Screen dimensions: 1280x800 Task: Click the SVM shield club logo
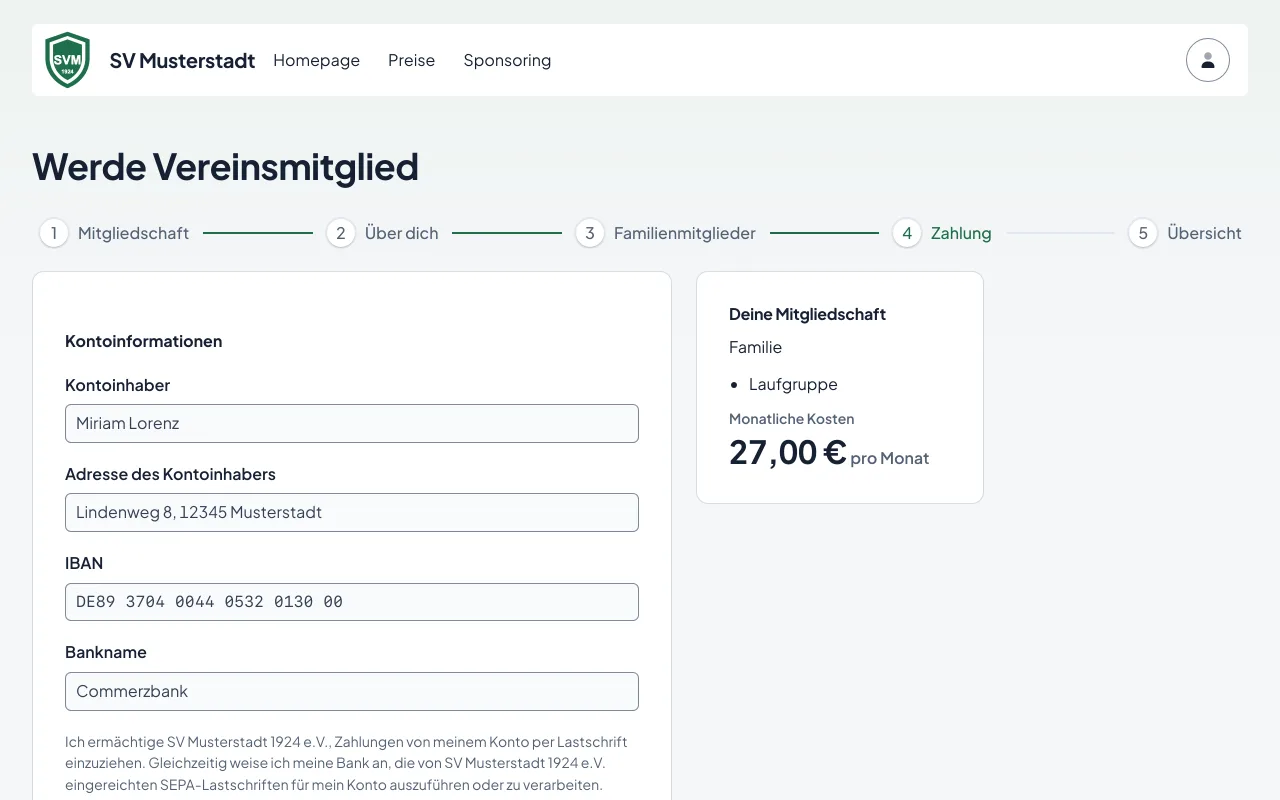pos(68,60)
